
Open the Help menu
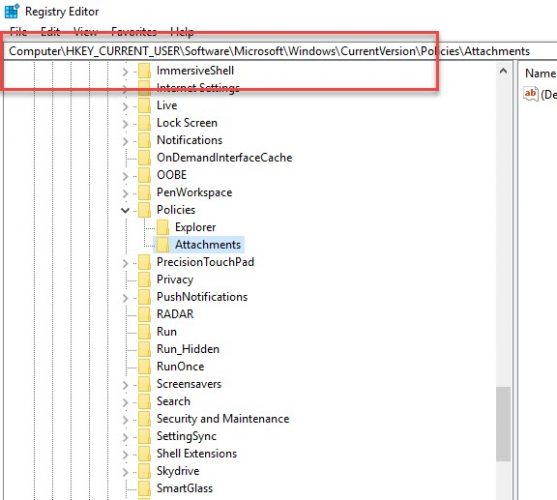(x=182, y=32)
